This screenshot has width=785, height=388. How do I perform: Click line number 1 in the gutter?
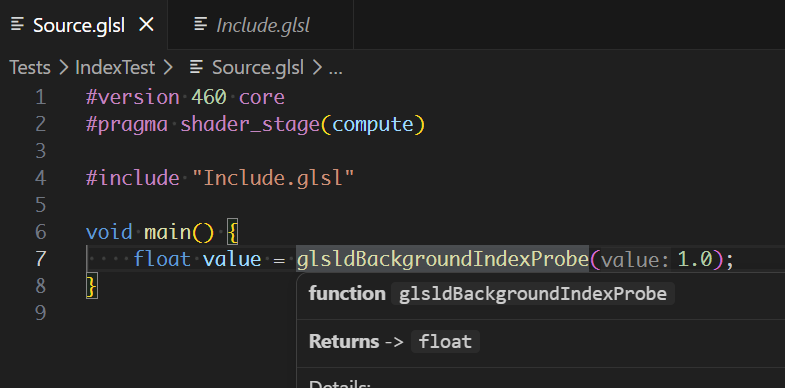[x=41, y=97]
